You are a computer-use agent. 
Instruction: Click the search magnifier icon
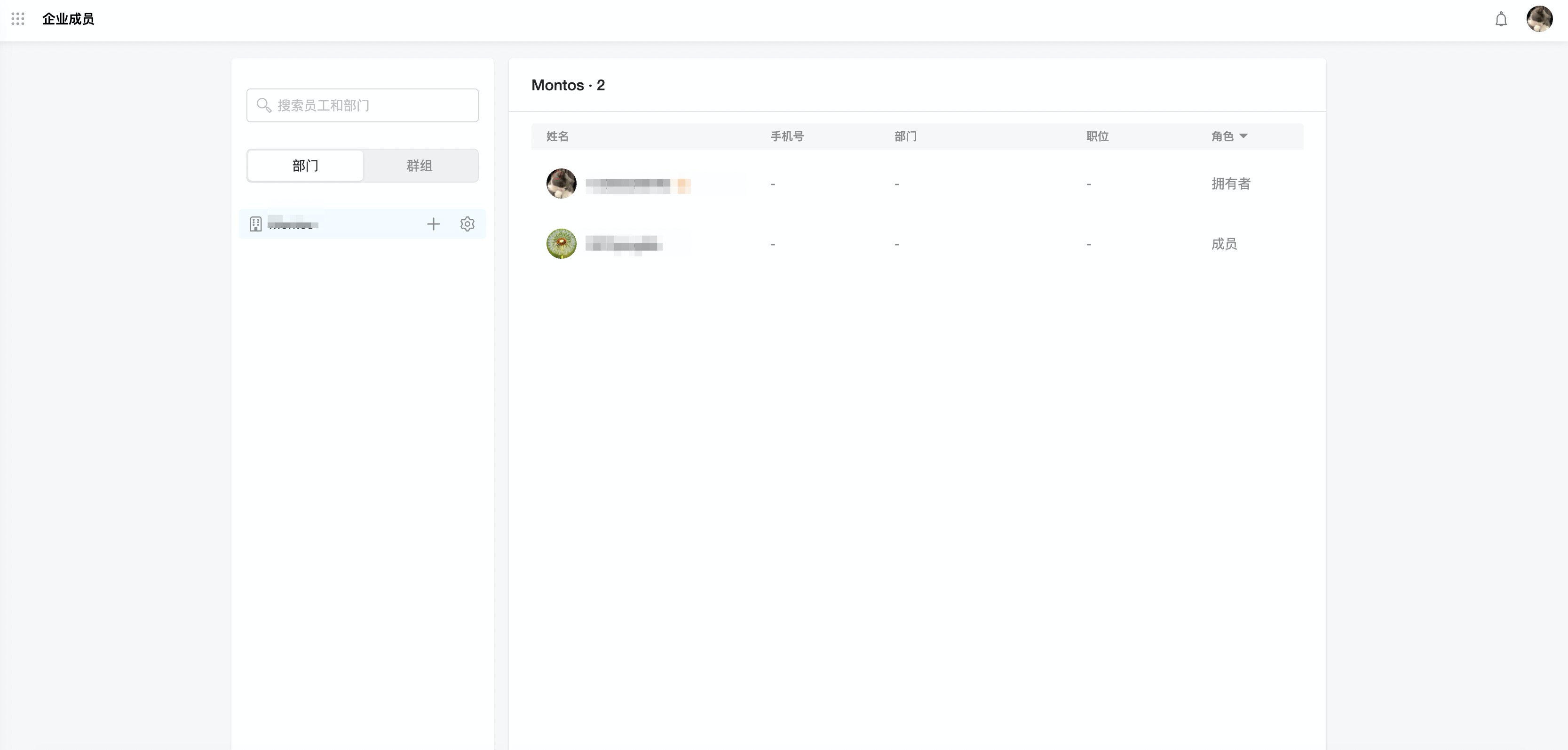[263, 105]
